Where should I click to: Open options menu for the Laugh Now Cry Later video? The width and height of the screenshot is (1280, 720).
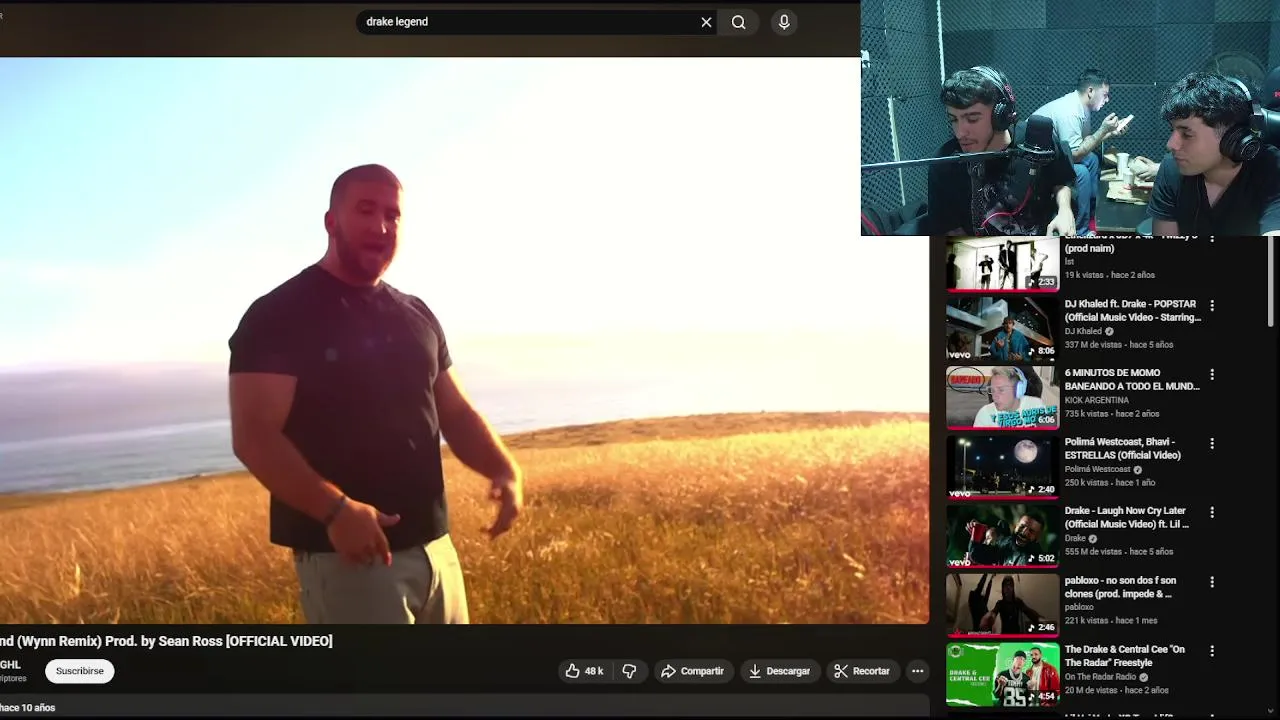[x=1212, y=512]
